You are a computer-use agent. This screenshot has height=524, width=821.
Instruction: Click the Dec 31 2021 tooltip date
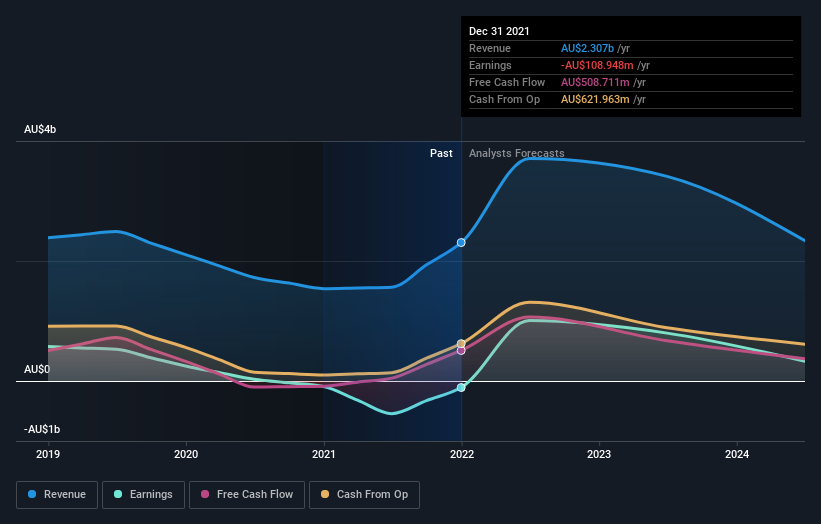pos(499,31)
